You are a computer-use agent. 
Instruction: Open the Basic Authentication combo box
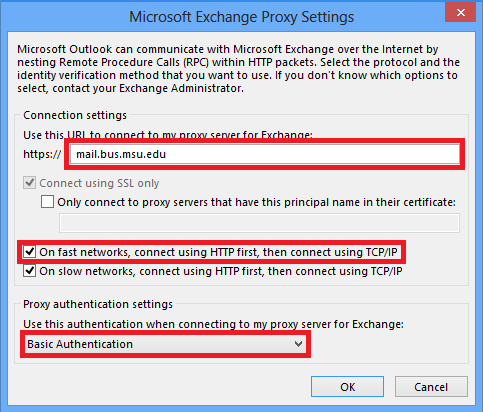click(x=165, y=344)
